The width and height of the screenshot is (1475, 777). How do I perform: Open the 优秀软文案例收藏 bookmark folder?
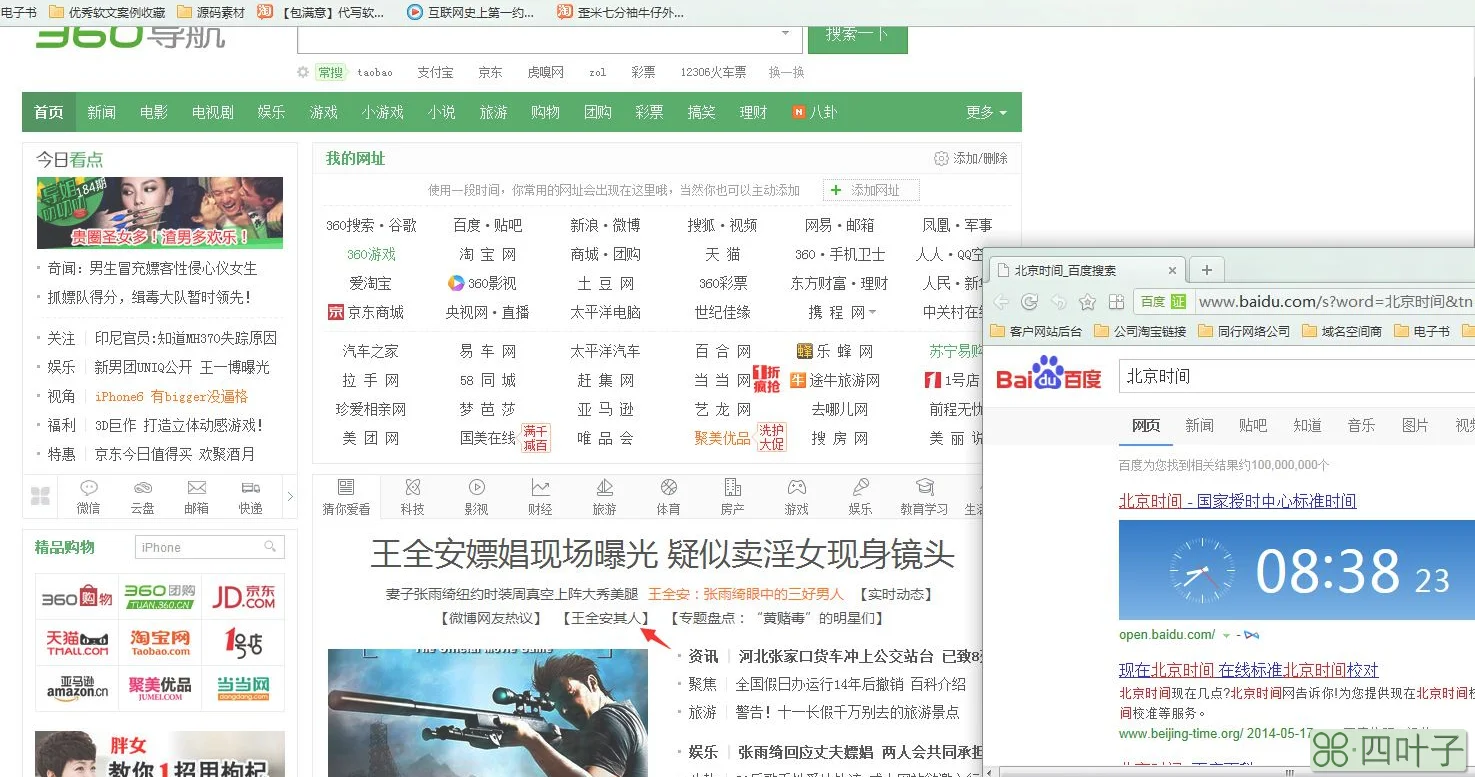tap(107, 12)
